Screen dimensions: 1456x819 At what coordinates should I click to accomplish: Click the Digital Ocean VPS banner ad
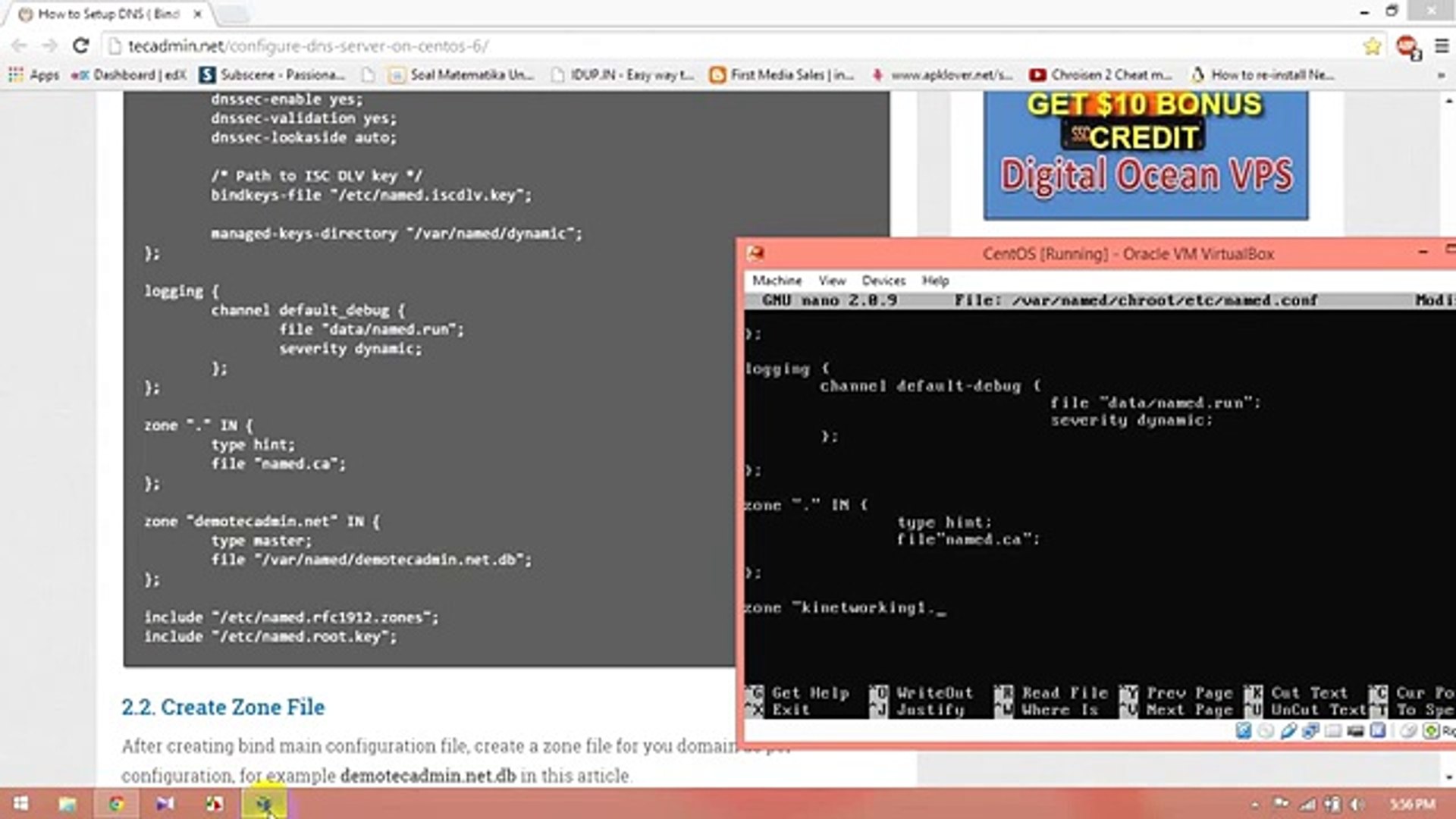coord(1145,155)
